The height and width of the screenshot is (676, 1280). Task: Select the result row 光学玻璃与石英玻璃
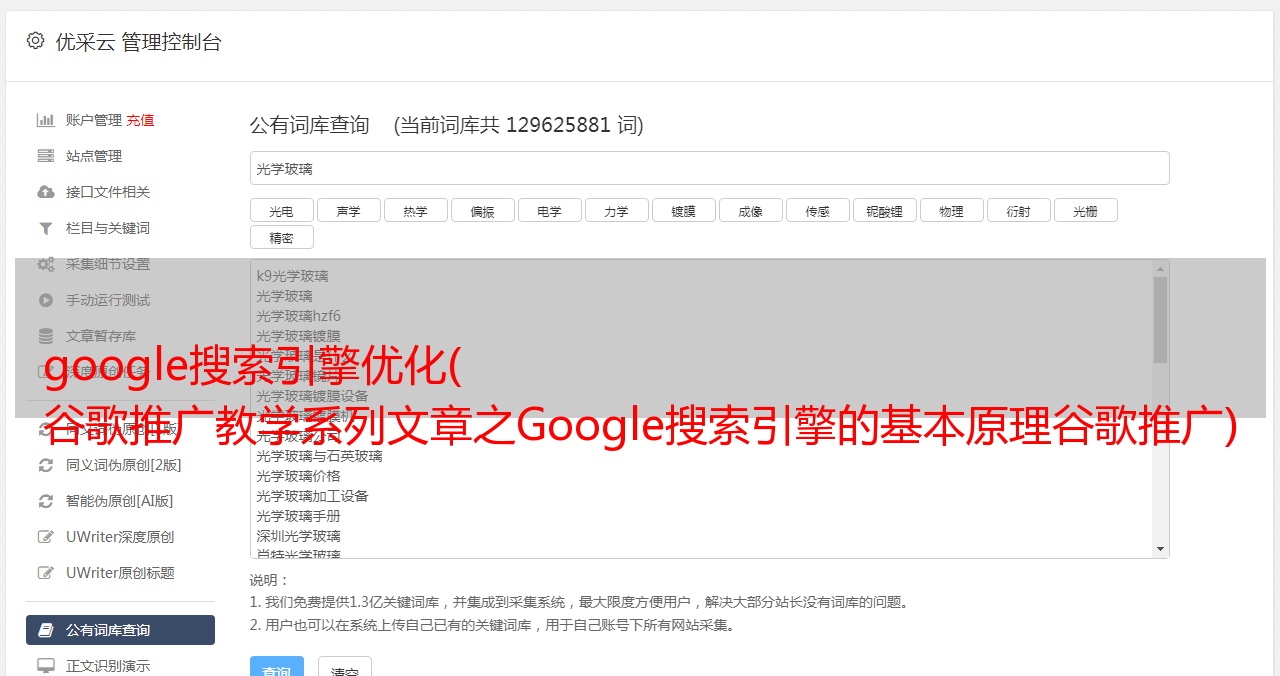(x=319, y=456)
